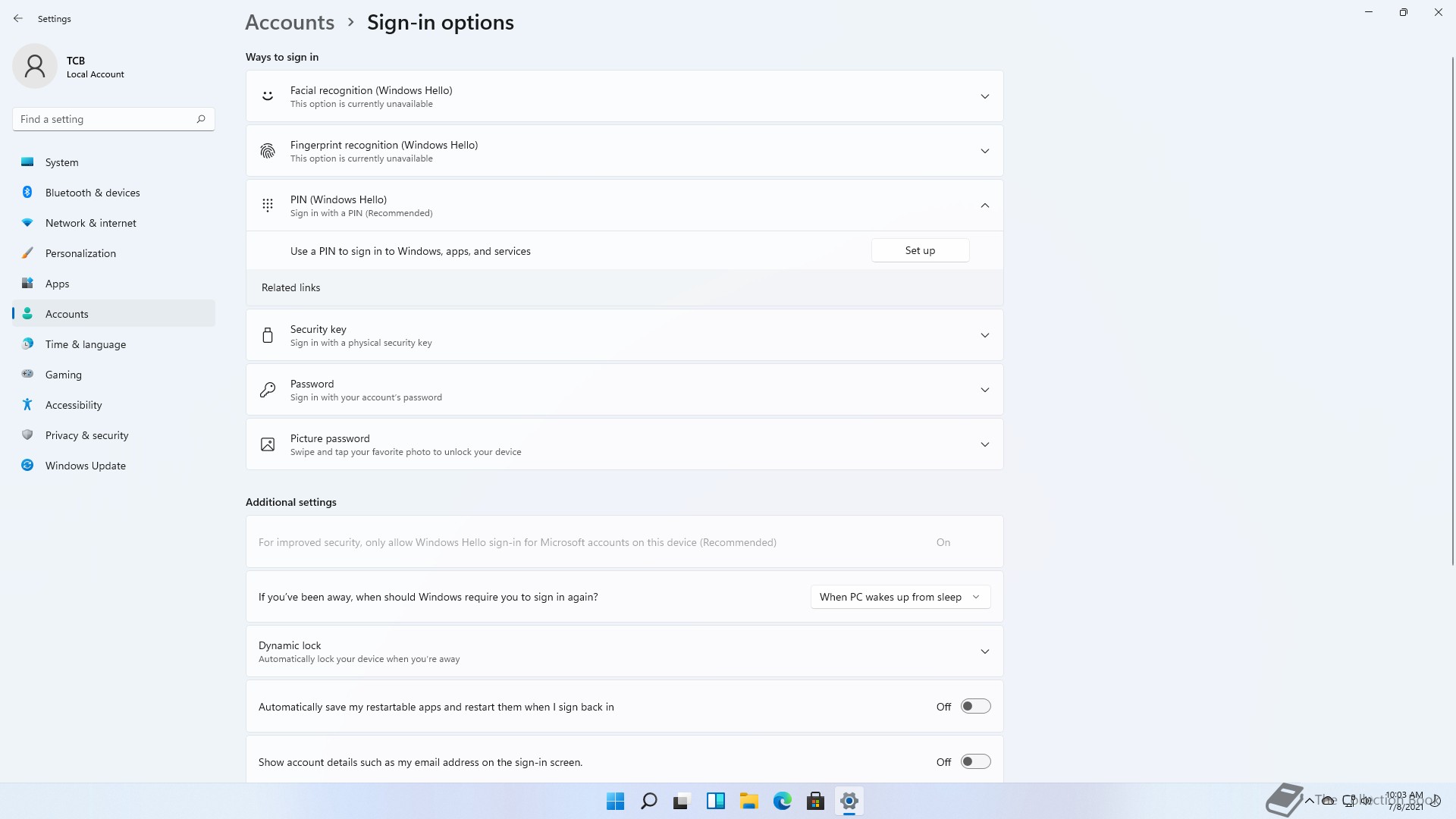Open When PC wakes up from sleep dropdown
Screen dimensions: 1456x819
900,597
